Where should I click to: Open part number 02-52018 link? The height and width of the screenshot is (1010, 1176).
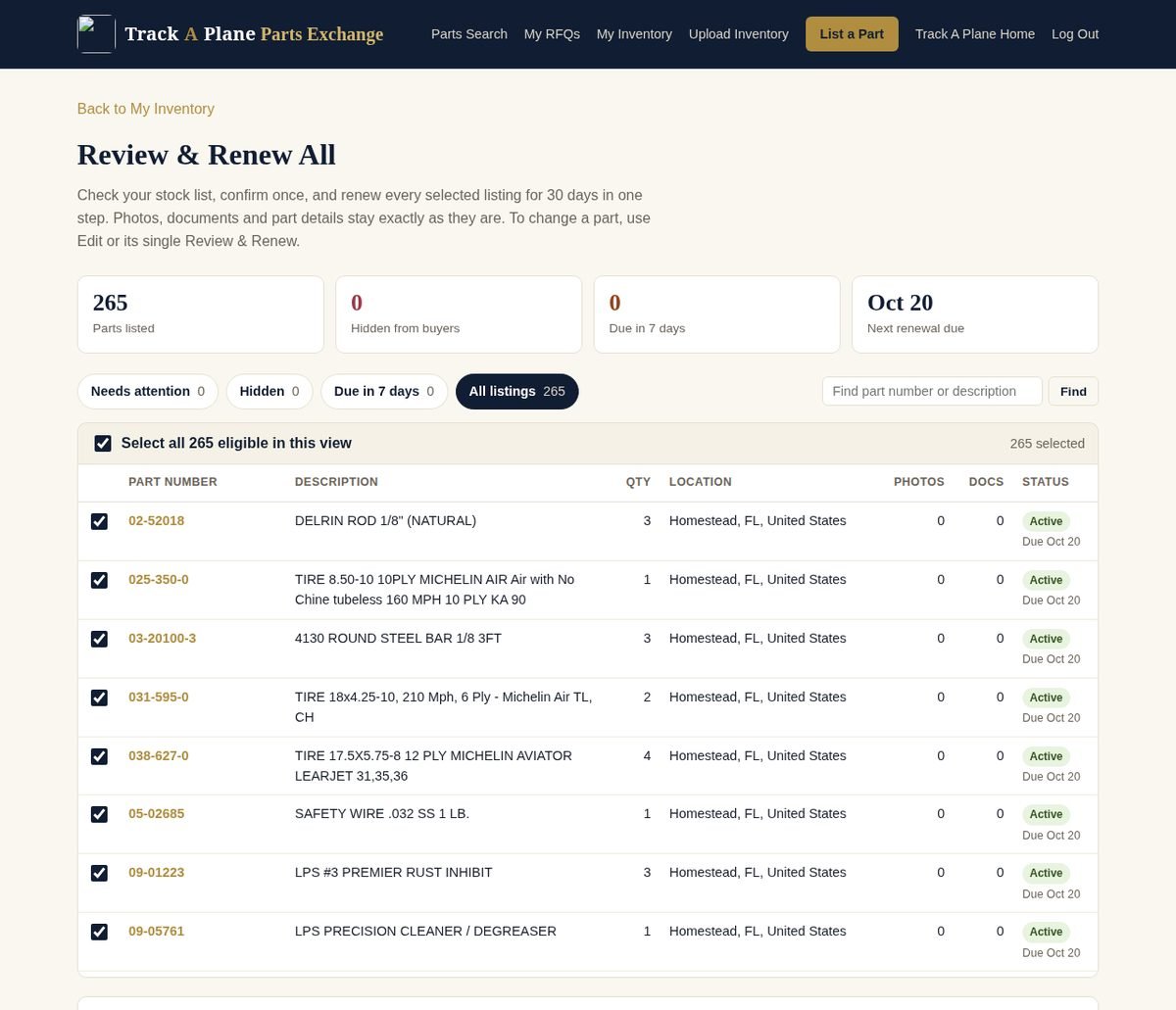[x=157, y=521]
